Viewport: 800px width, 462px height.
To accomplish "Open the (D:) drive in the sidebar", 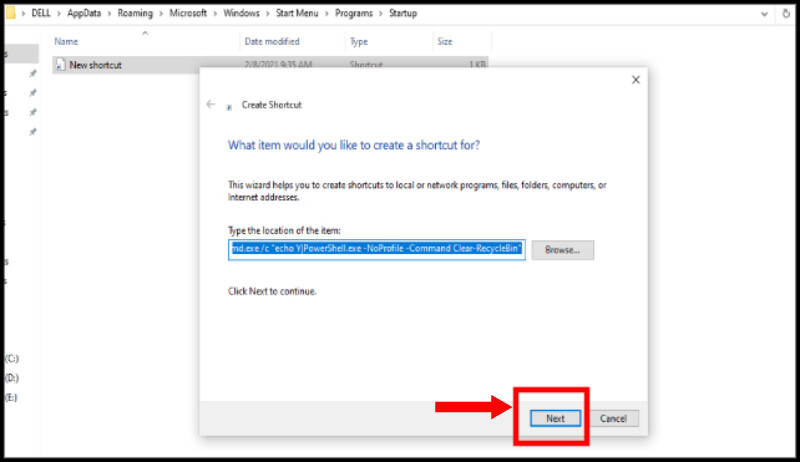I will [x=12, y=378].
